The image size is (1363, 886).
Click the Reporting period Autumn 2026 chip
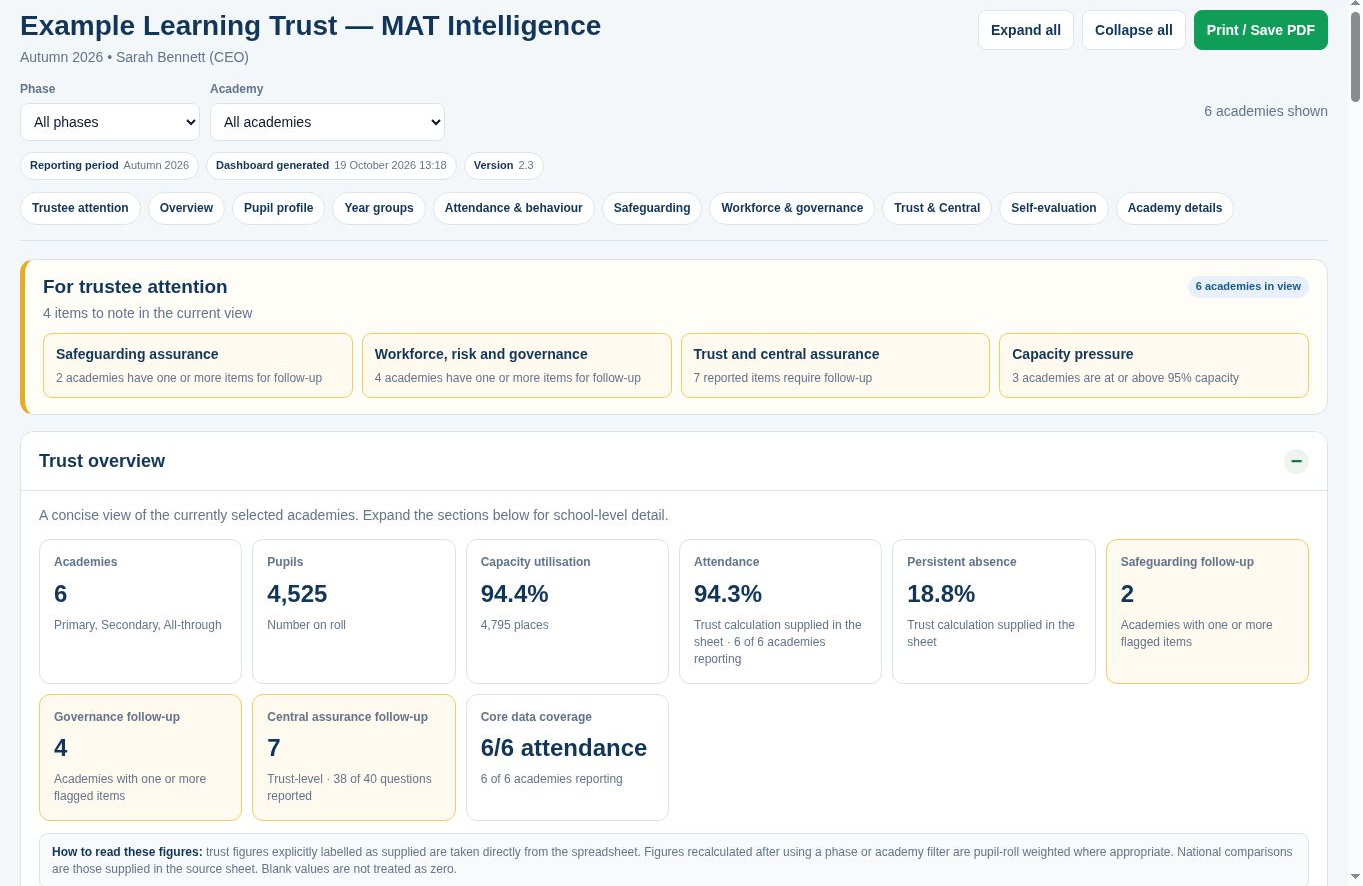109,165
